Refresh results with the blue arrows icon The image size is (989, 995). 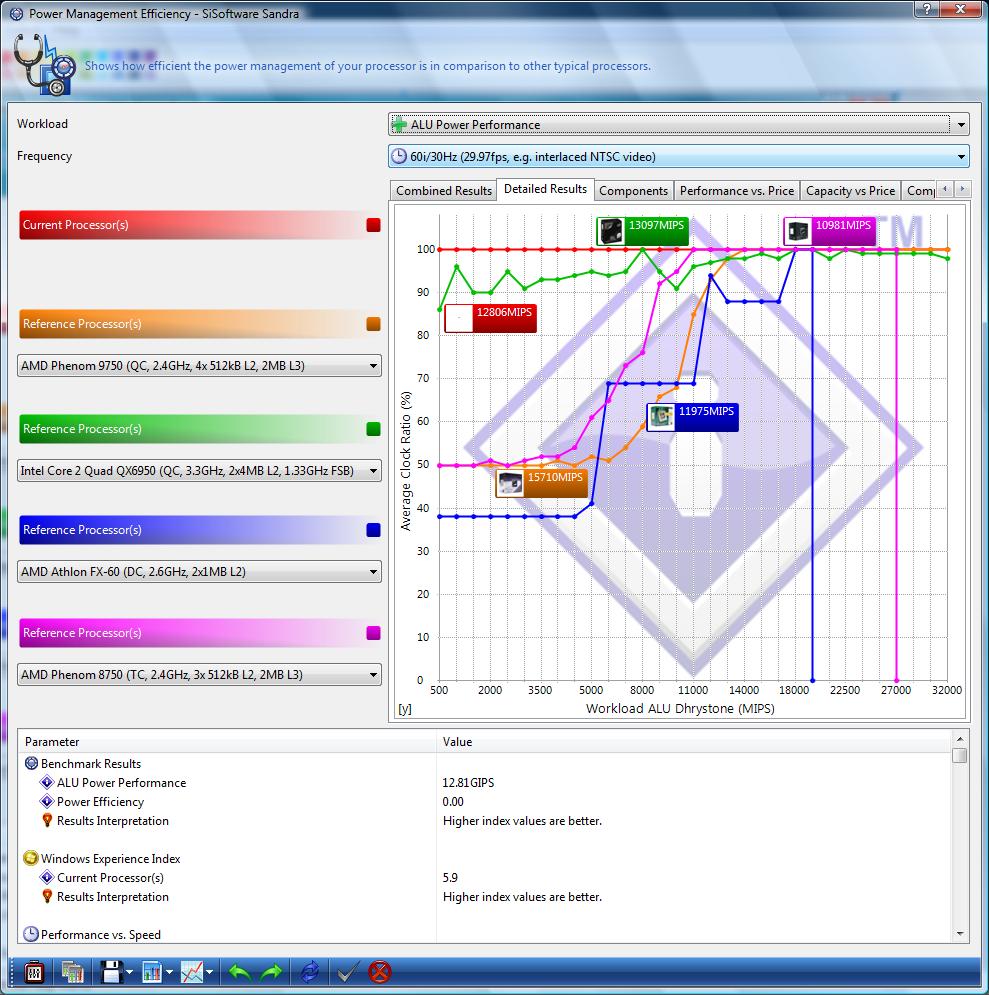tap(310, 972)
